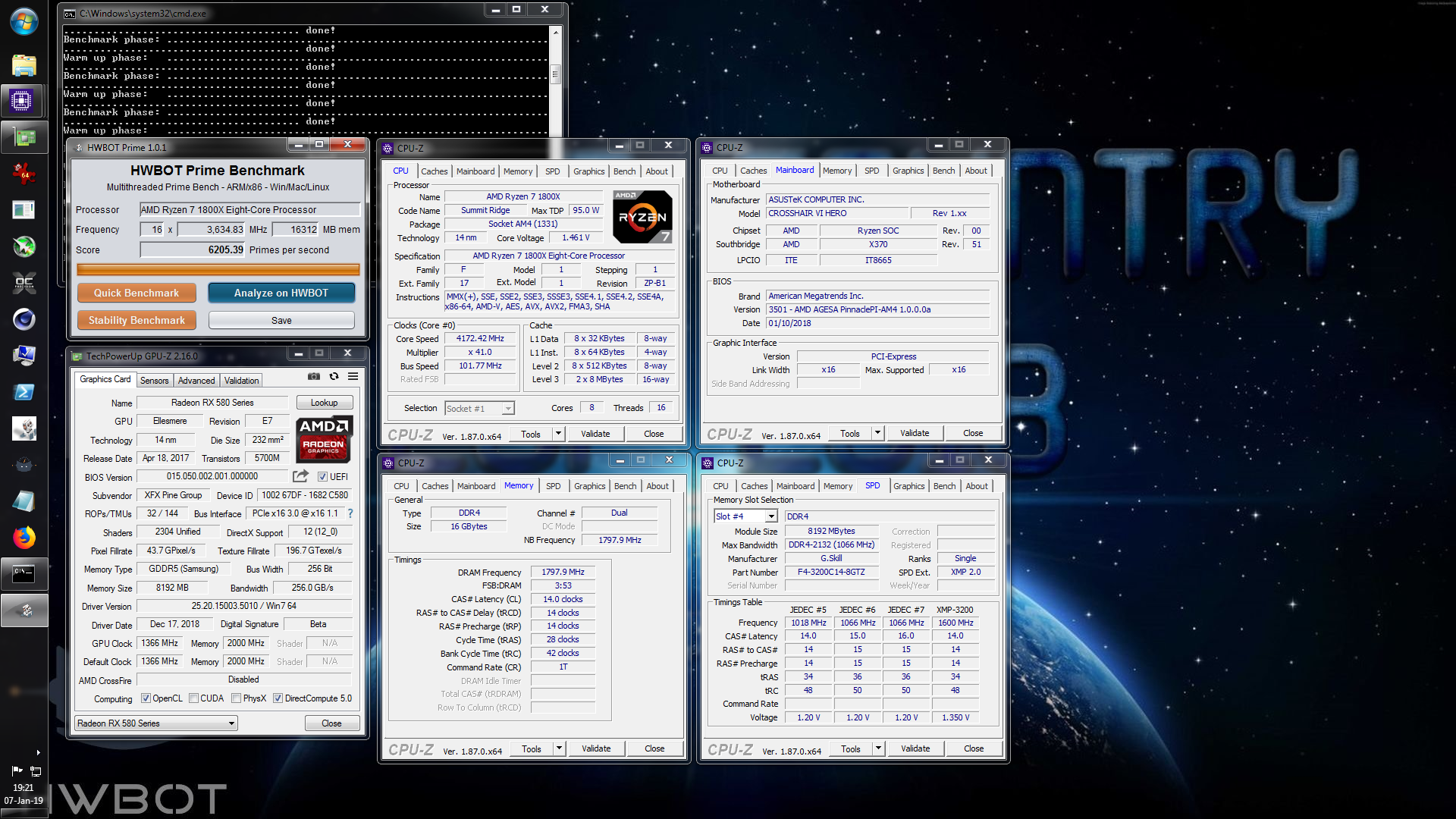The image size is (1456, 819).
Task: Open Tools dropdown arrow in Mainboard tab window
Action: tap(878, 433)
